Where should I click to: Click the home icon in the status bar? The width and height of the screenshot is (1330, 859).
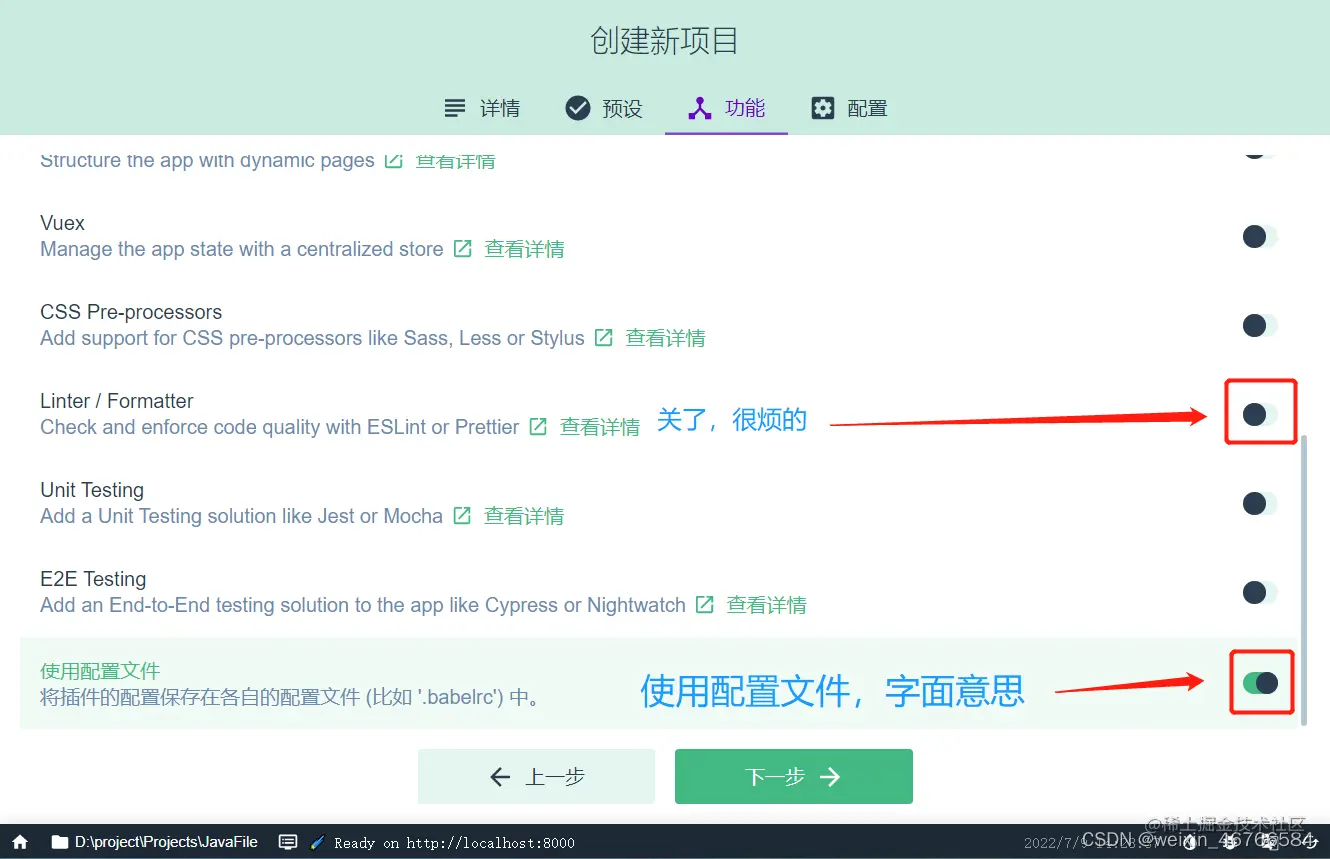[20, 842]
